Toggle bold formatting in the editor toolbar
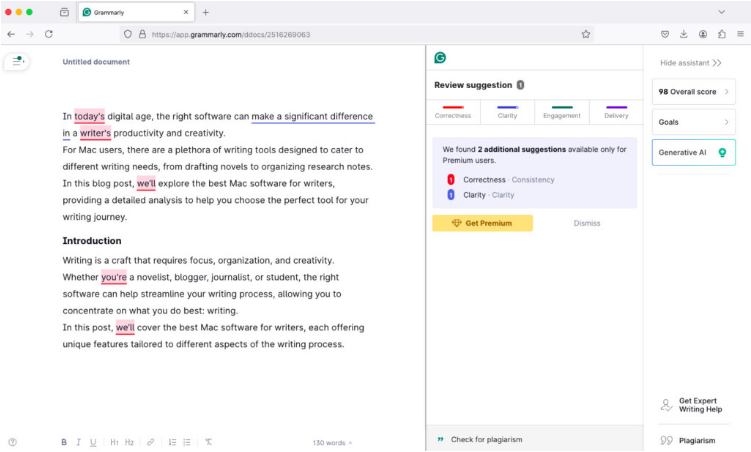Screen dimensions: 751x452 coord(64,441)
